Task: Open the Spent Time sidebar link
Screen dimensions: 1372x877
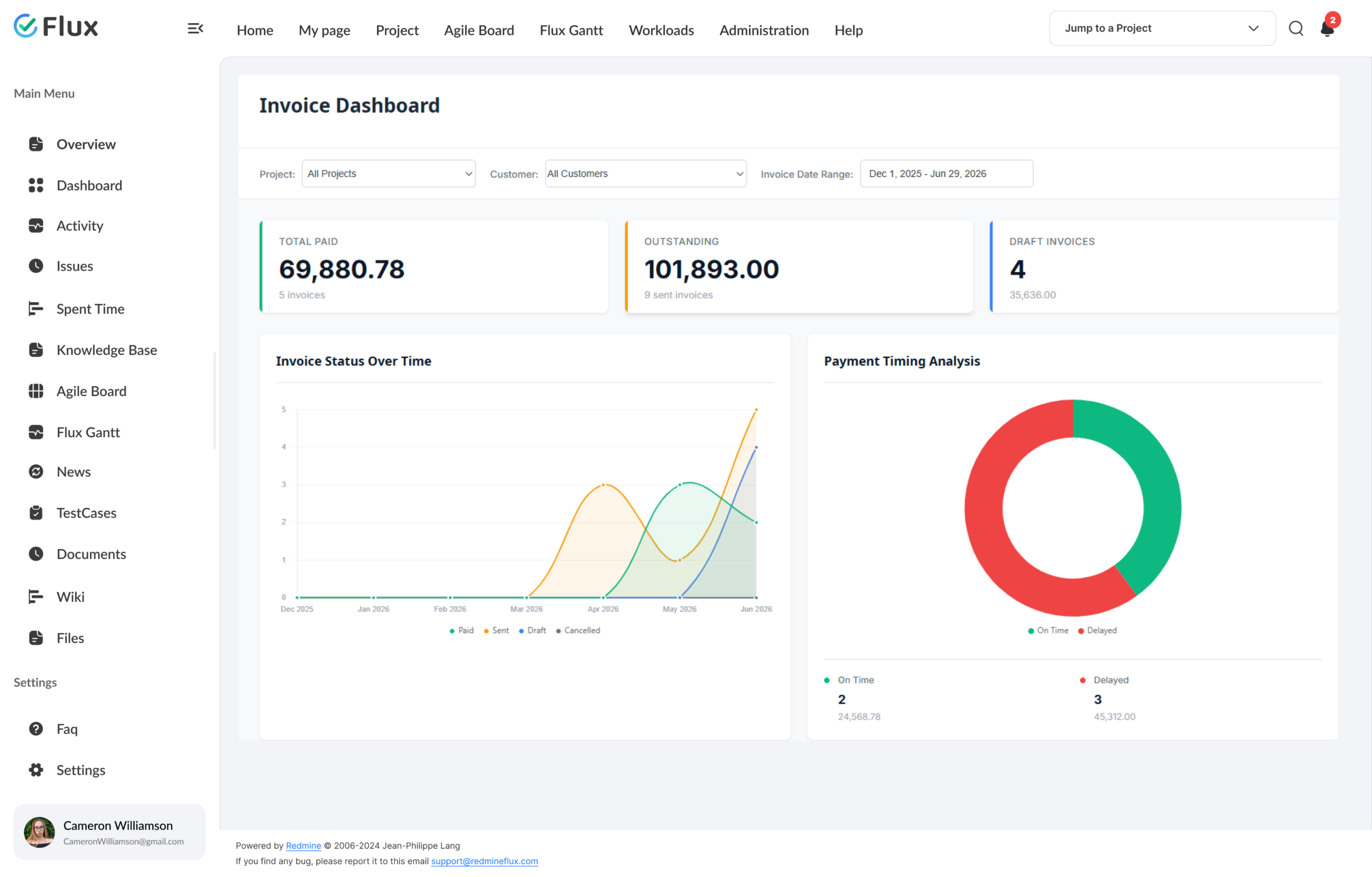Action: coord(91,309)
